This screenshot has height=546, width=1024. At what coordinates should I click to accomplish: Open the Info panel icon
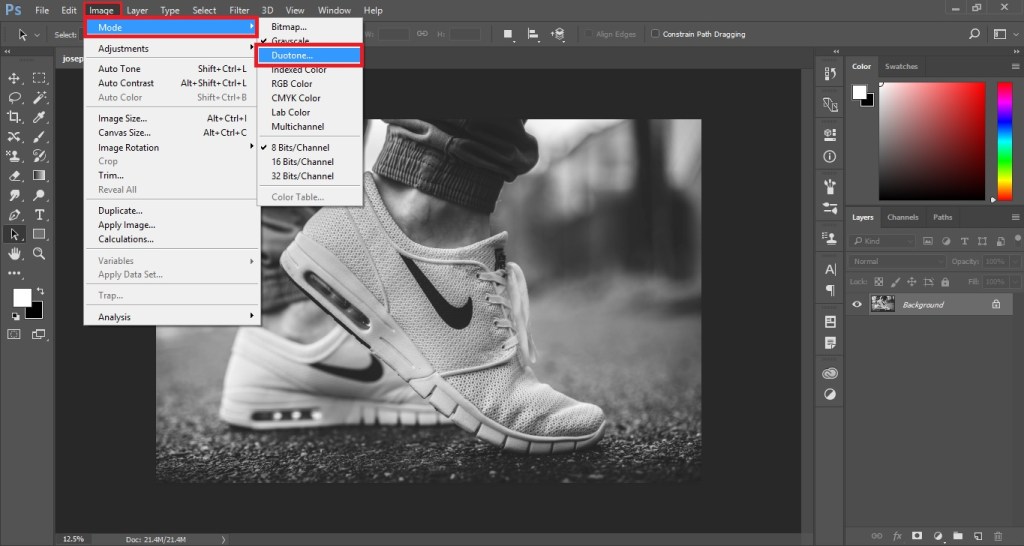(830, 157)
